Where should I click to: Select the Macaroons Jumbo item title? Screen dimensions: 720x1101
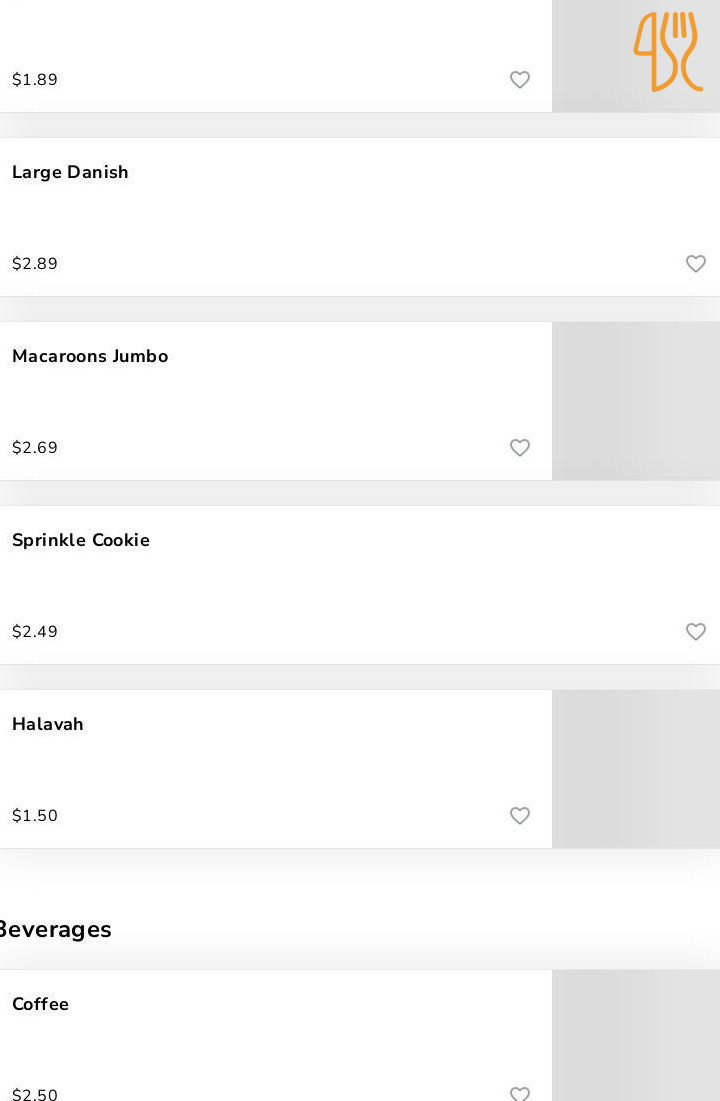click(90, 356)
